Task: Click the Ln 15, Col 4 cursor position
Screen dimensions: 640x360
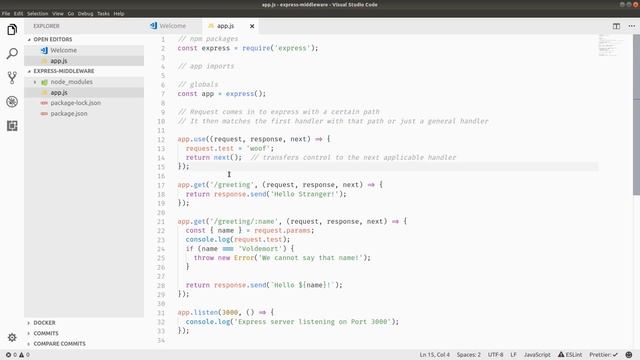Action: pyautogui.click(x=434, y=355)
